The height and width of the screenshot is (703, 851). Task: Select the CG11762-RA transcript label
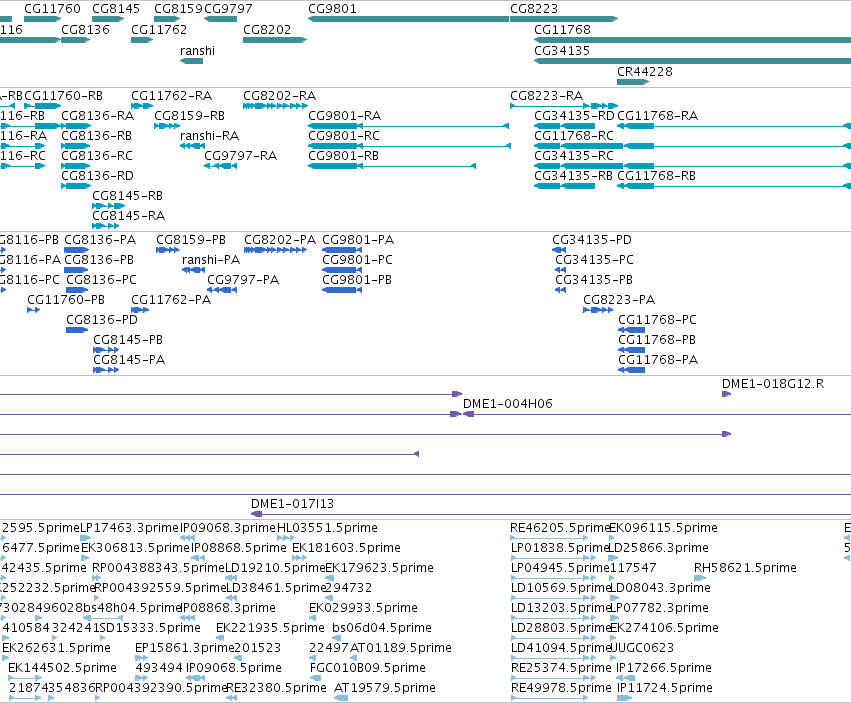coord(172,96)
